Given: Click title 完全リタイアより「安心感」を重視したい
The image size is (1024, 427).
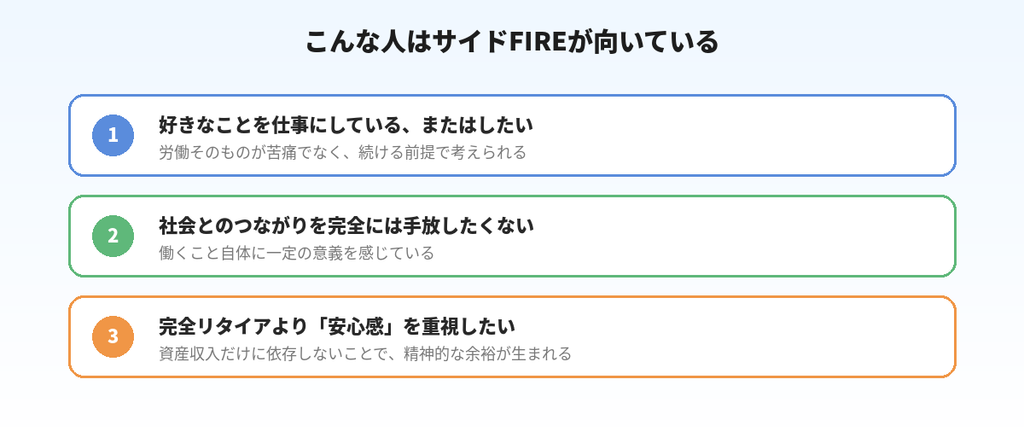Looking at the screenshot, I should [337, 326].
